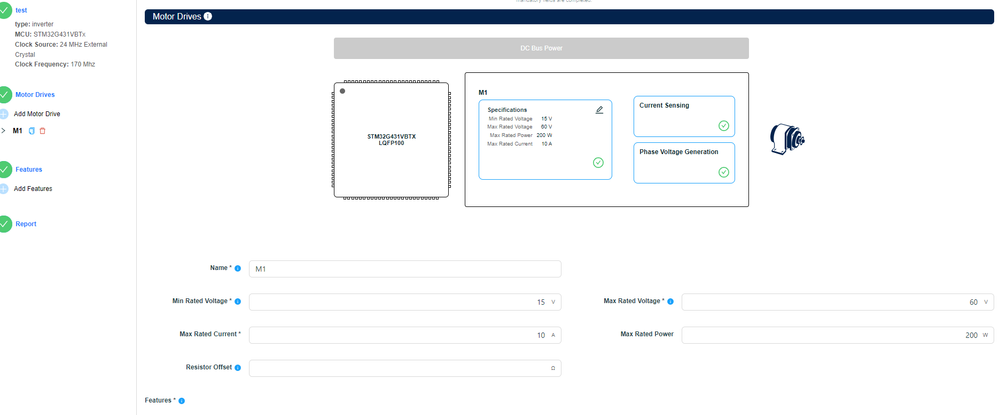Screen dimensions: 999x415
Task: Click the green checkmark in the Specifications card
Action: tap(598, 163)
